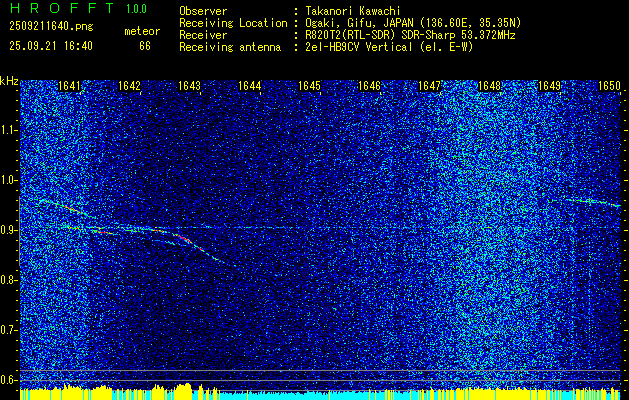Click the HROFFT title text

click(x=62, y=8)
